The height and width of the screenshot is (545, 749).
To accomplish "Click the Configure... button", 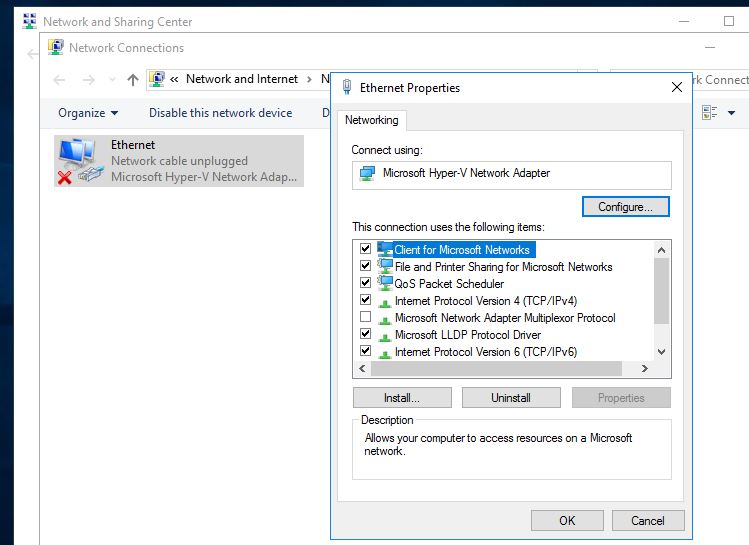I will coord(626,207).
